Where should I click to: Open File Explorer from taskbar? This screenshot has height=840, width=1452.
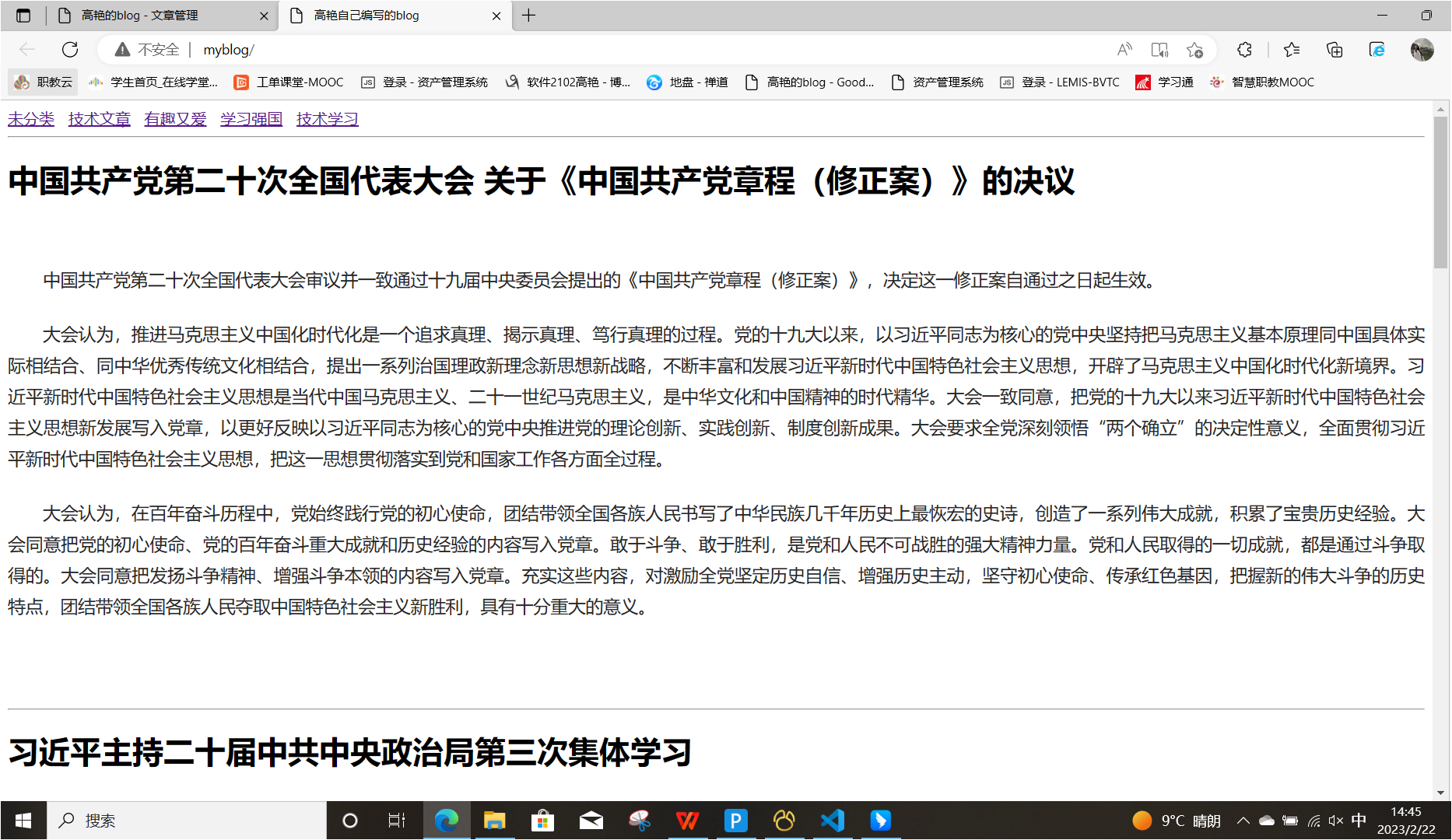tap(494, 821)
